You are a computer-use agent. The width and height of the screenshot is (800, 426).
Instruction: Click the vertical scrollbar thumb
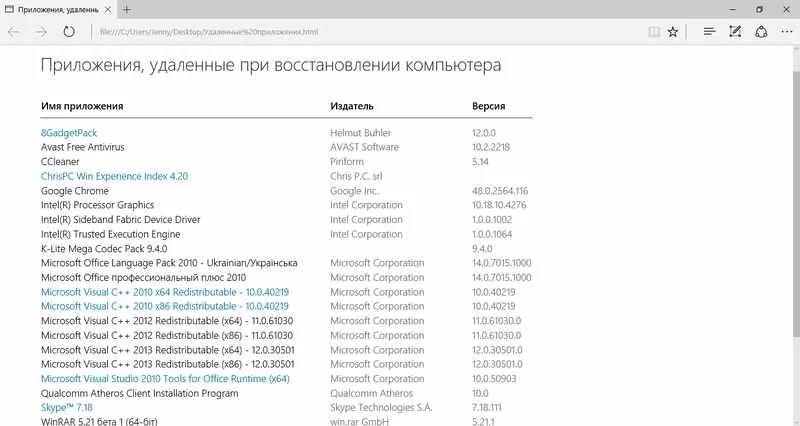pos(796,204)
